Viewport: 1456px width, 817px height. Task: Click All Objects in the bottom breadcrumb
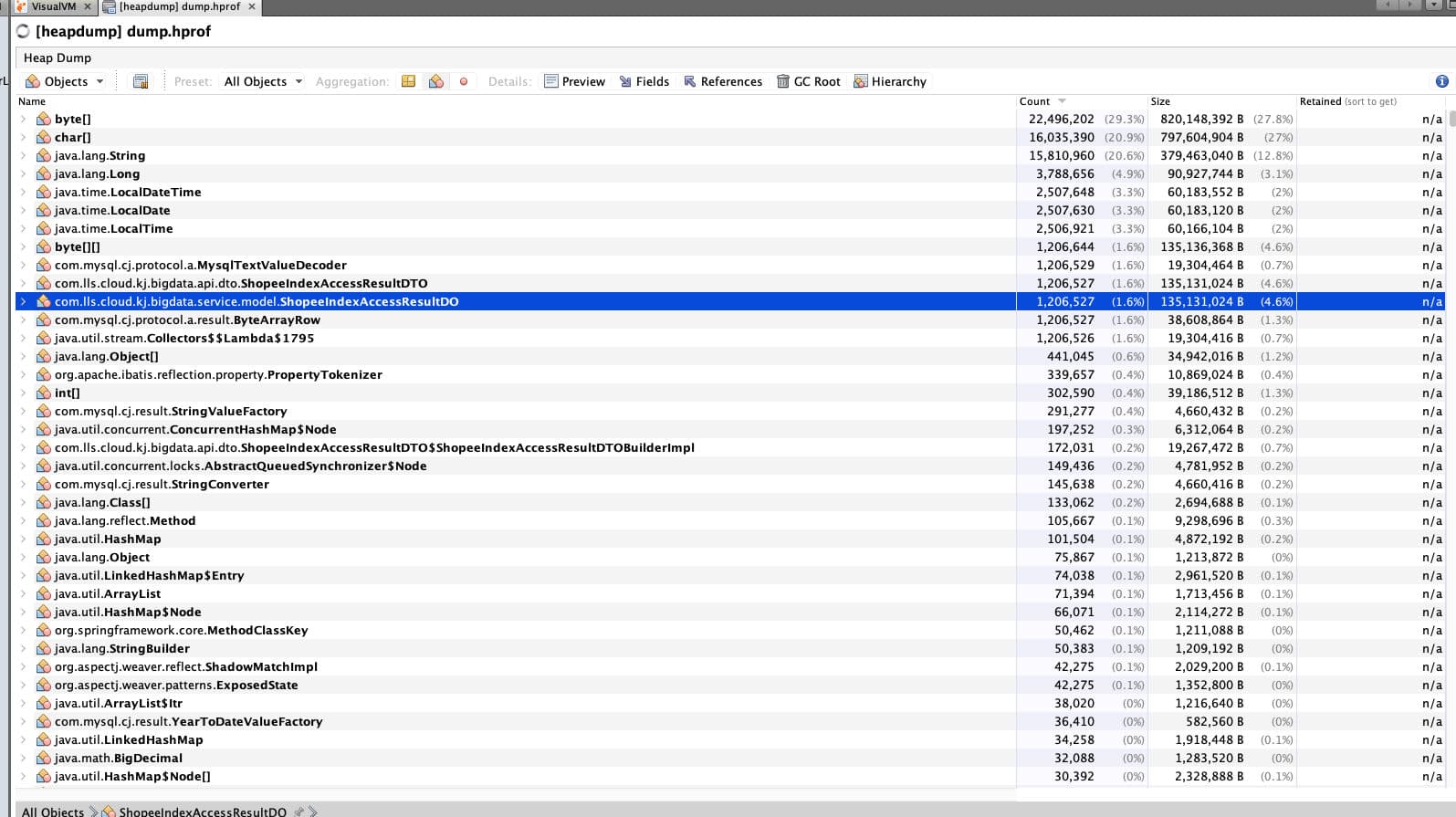tap(52, 812)
